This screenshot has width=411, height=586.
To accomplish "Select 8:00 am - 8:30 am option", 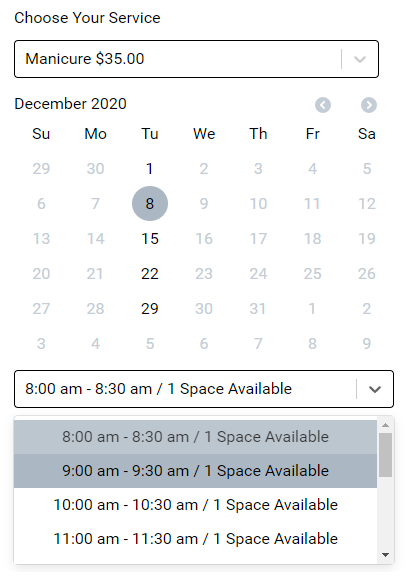I will point(195,437).
